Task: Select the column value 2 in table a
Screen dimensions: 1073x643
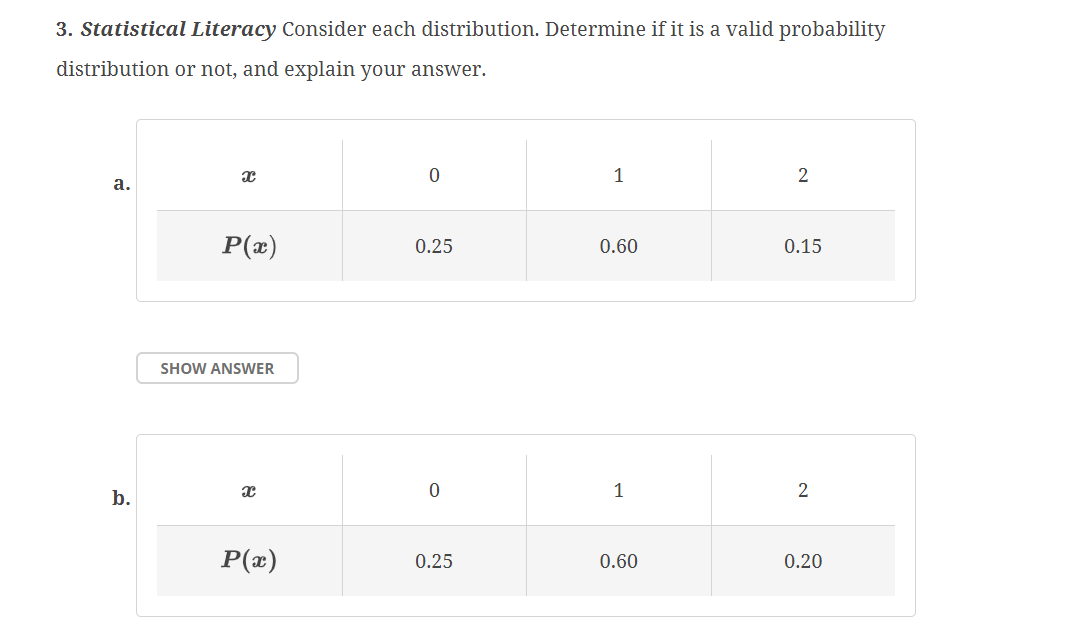Action: click(x=803, y=175)
